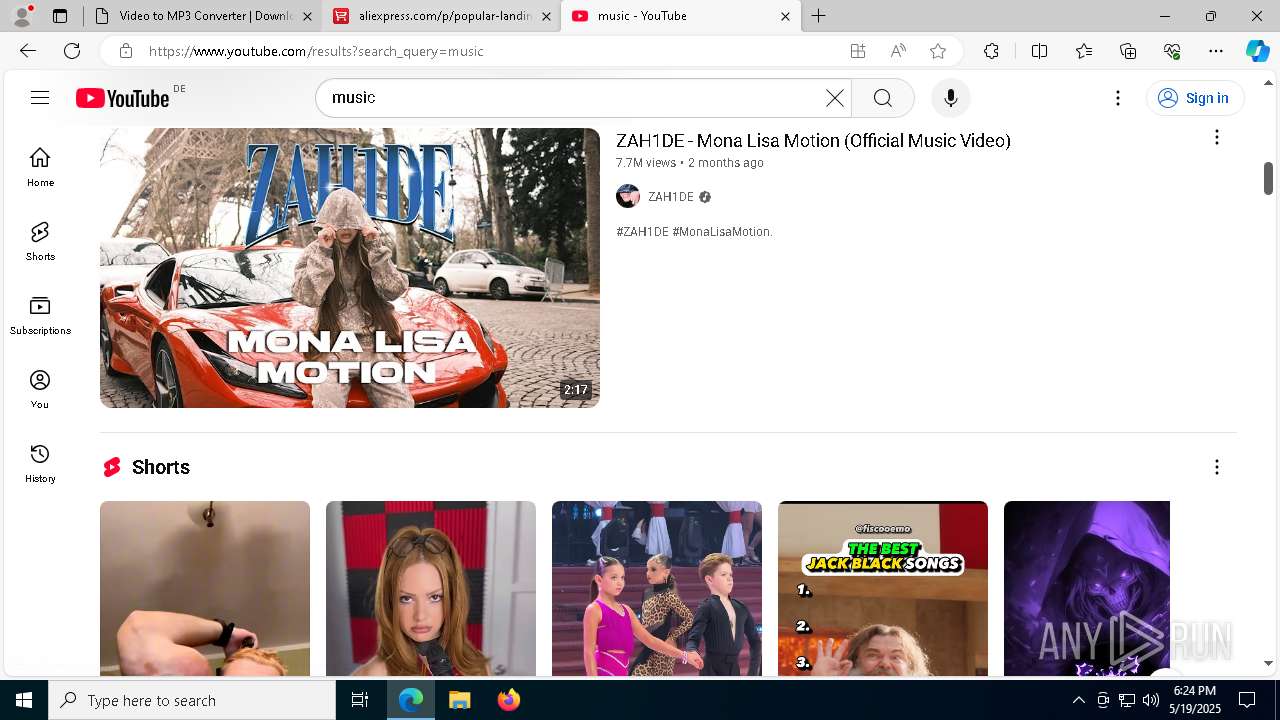Open Edge Settings and more menu
1280x720 pixels.
coord(1216,51)
